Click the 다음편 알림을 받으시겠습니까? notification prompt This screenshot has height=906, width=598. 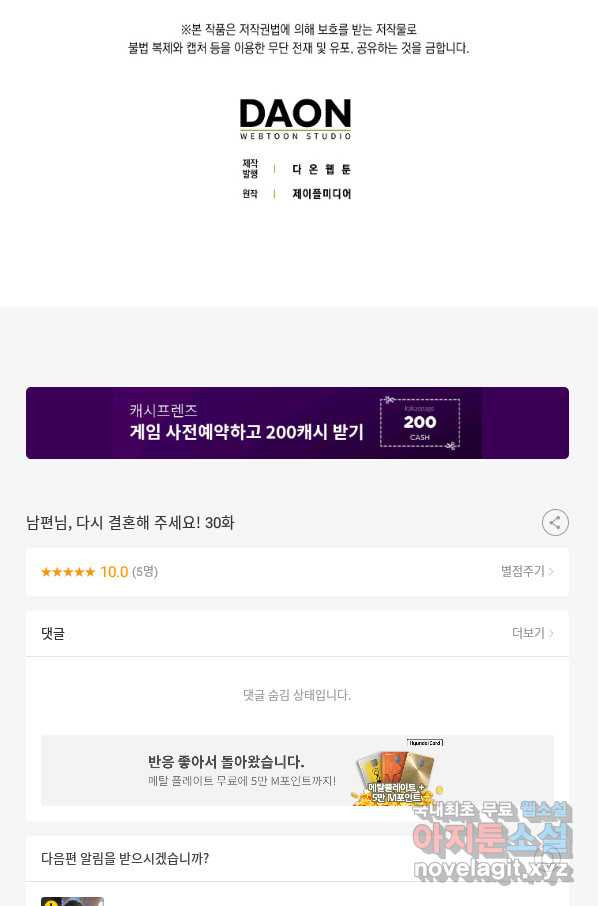click(125, 858)
